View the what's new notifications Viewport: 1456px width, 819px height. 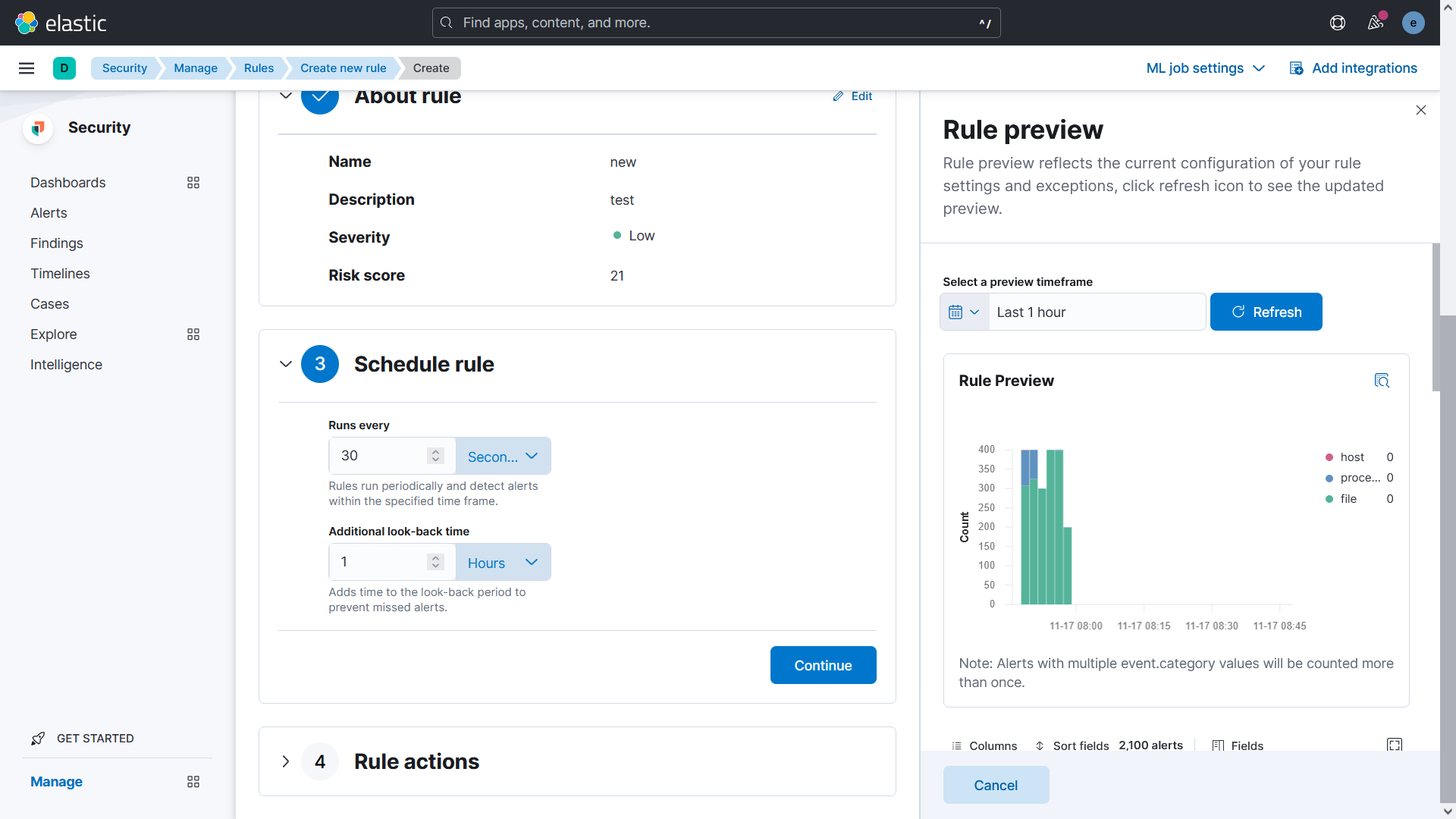coord(1375,22)
